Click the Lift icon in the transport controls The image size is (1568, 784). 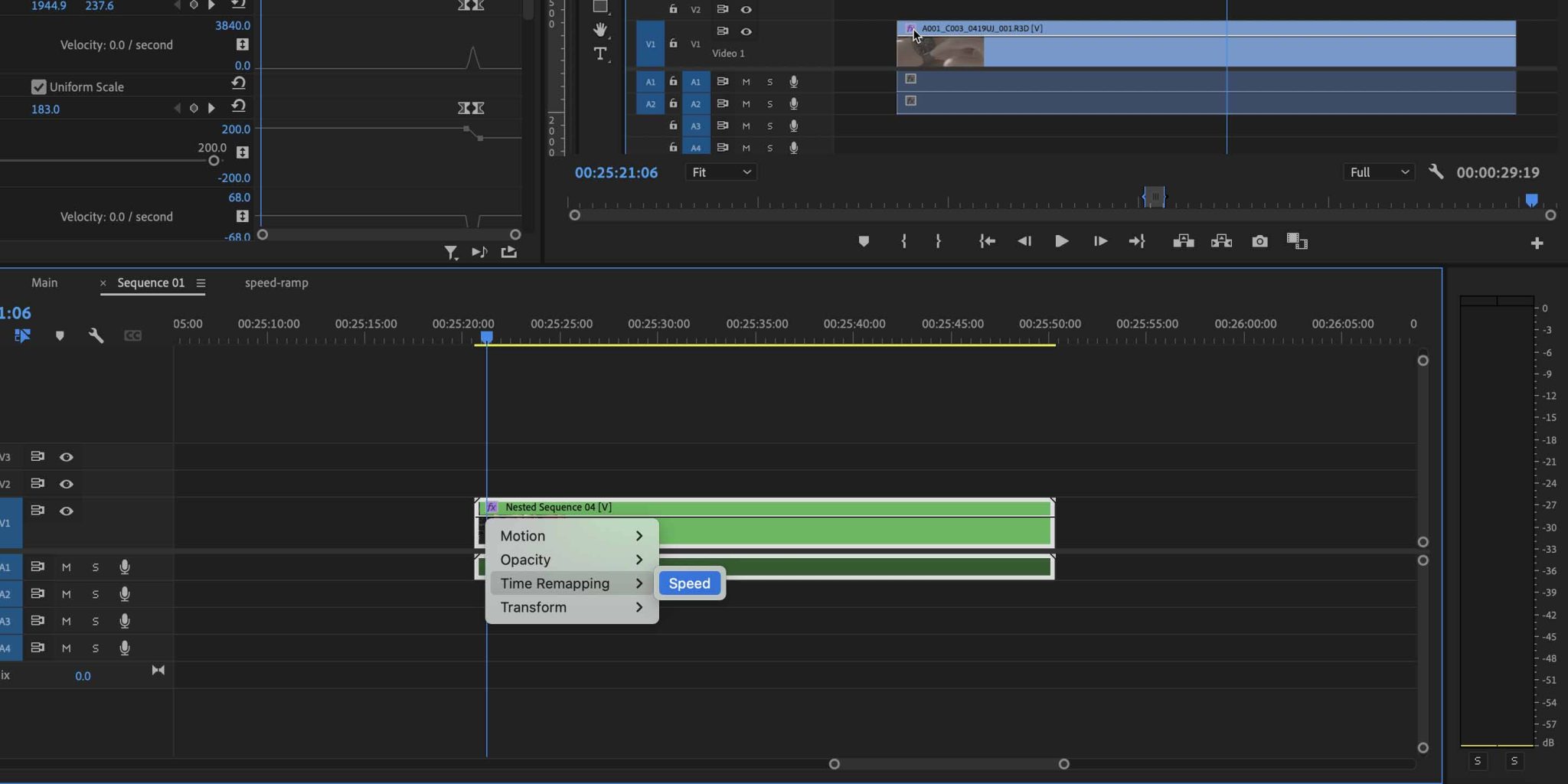coord(1183,241)
